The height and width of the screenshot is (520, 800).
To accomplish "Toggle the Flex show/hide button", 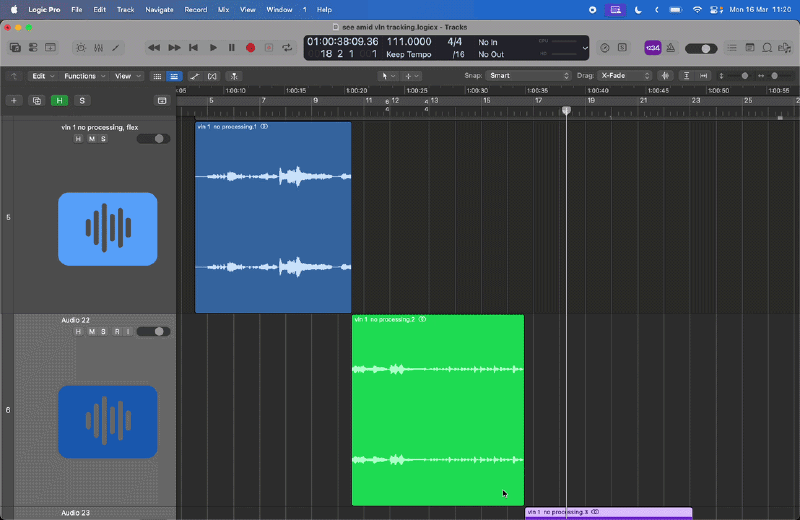I will pyautogui.click(x=212, y=76).
